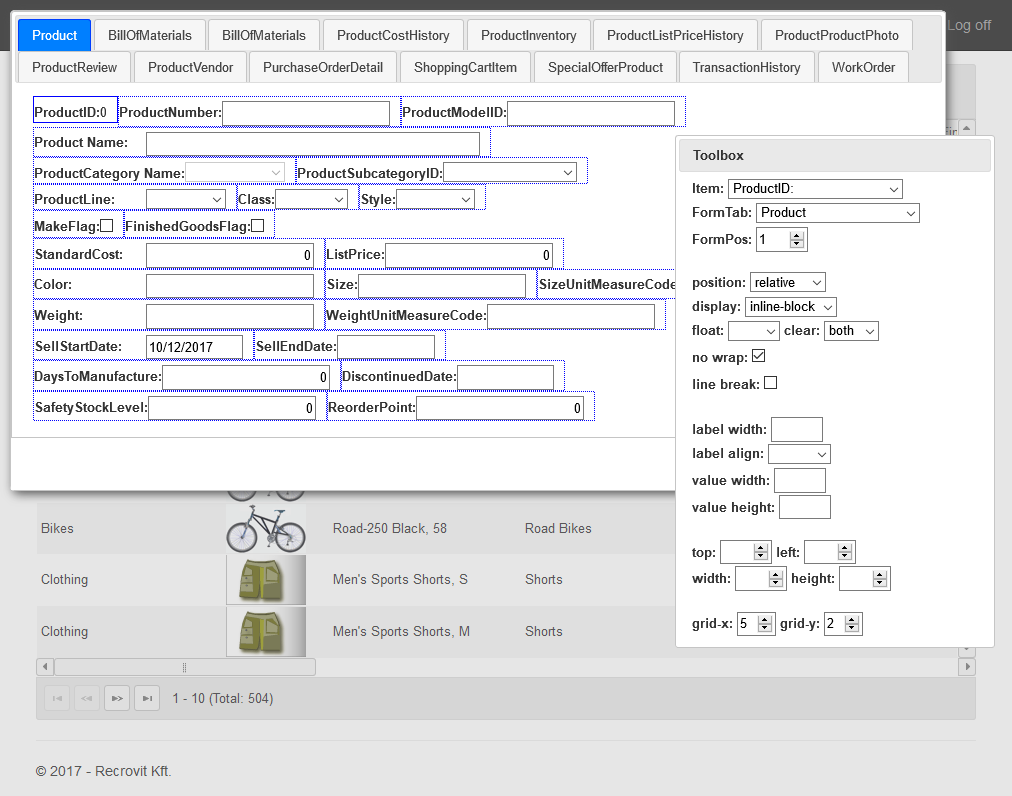Toggle the MakeFlag checkbox
The image size is (1012, 796).
tap(107, 226)
